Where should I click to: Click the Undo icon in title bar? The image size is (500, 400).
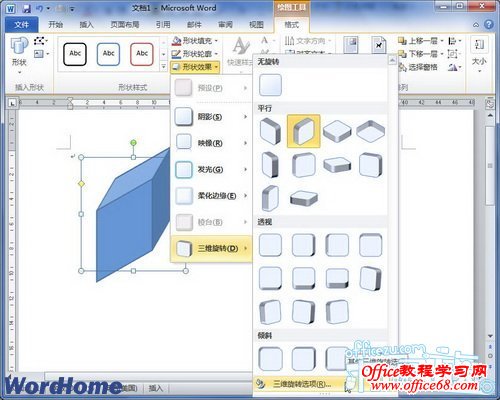tap(39, 8)
